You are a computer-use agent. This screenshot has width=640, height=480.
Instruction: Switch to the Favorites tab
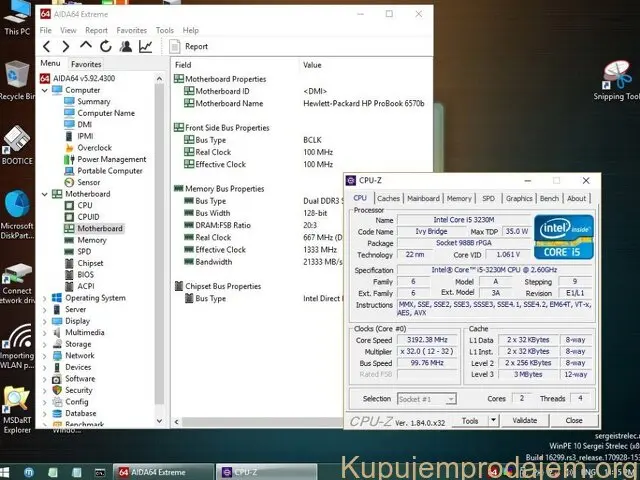coord(86,64)
